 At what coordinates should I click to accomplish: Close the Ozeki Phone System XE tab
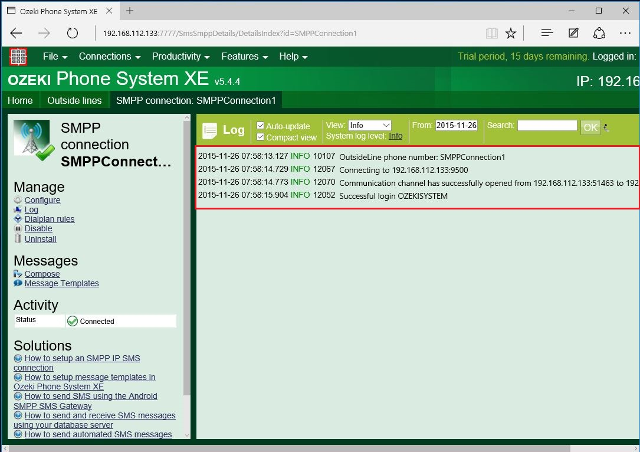(109, 11)
